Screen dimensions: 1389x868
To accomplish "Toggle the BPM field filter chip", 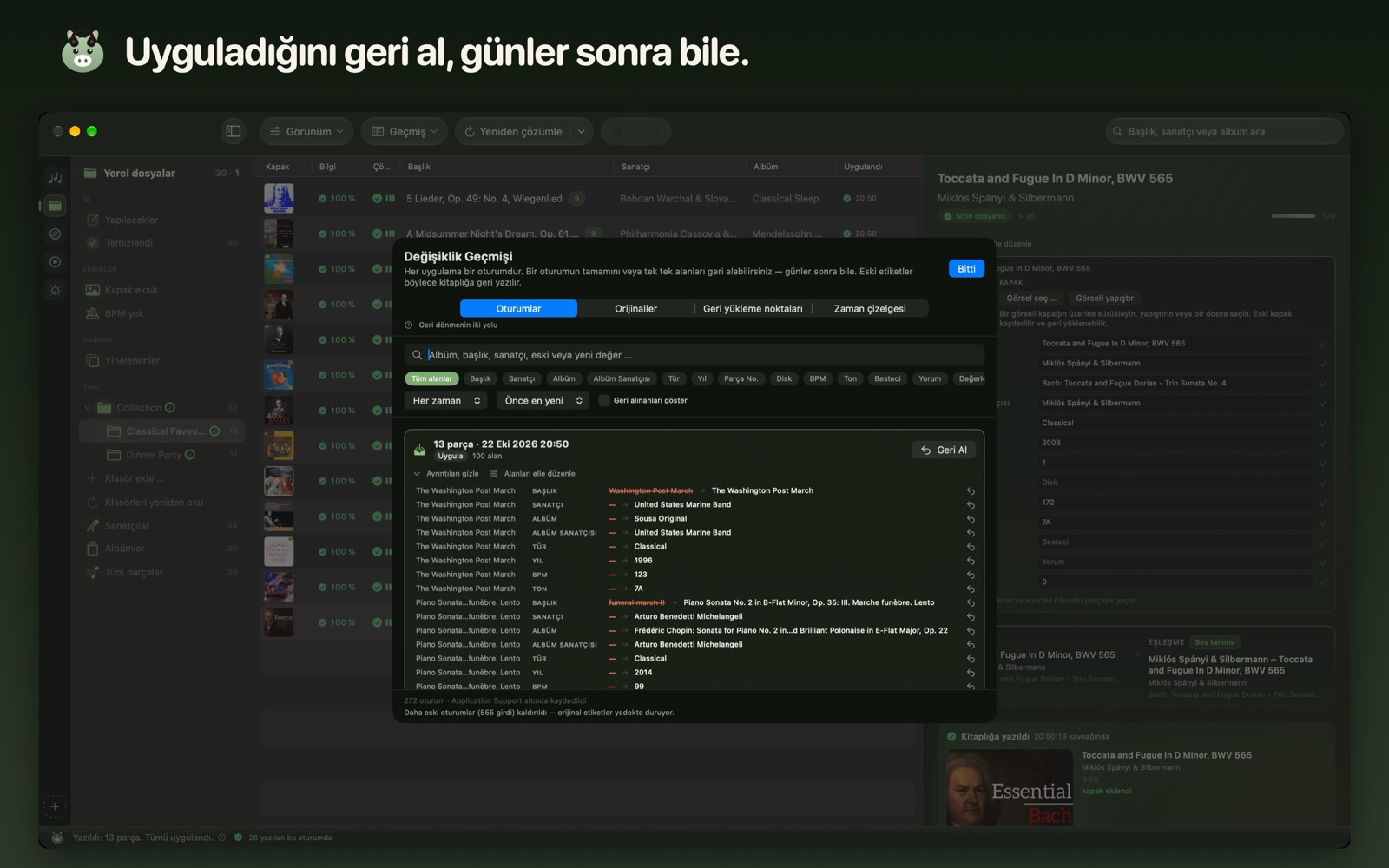I will pos(818,378).
